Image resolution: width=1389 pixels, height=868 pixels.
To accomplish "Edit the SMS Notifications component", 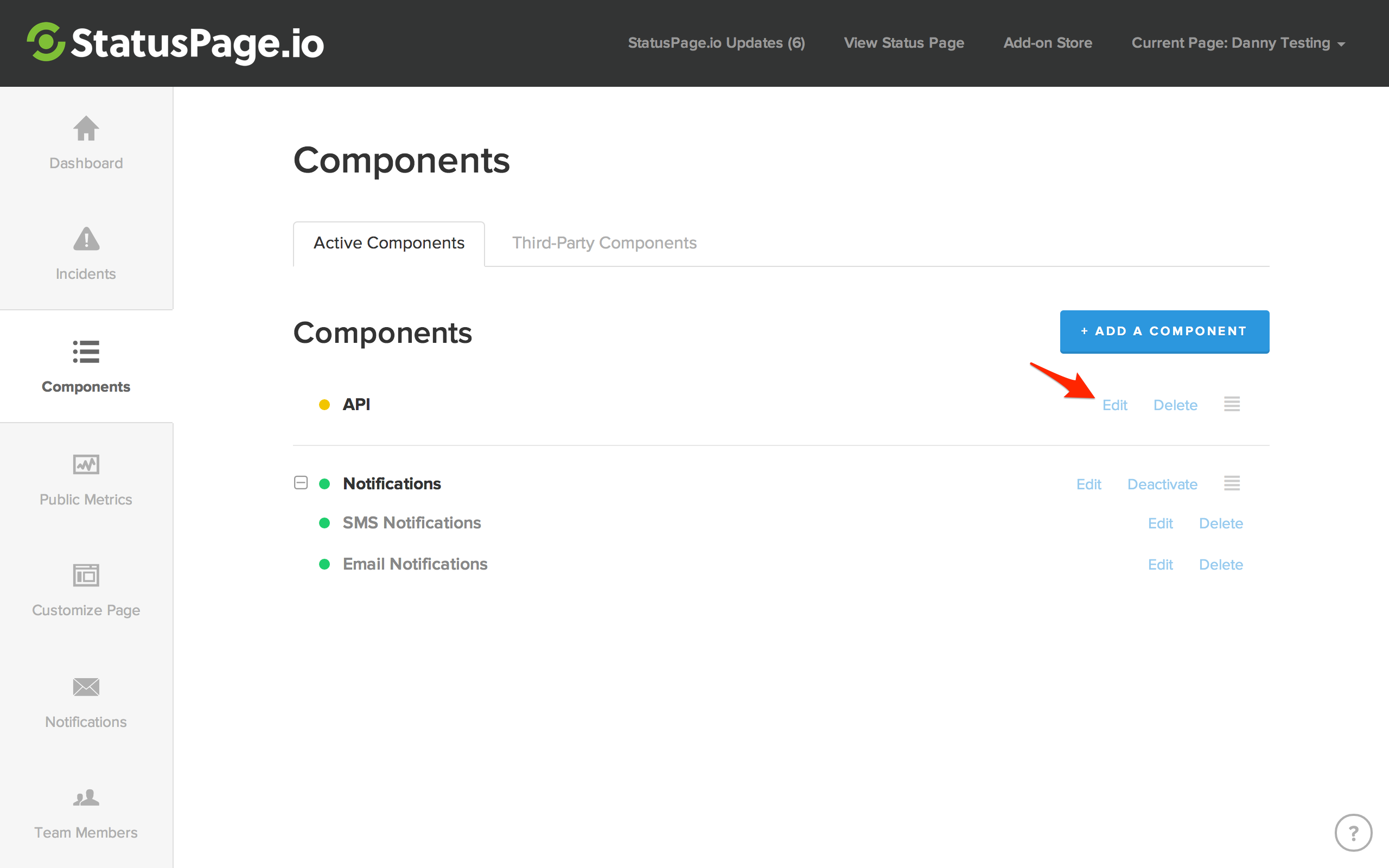I will pos(1160,524).
